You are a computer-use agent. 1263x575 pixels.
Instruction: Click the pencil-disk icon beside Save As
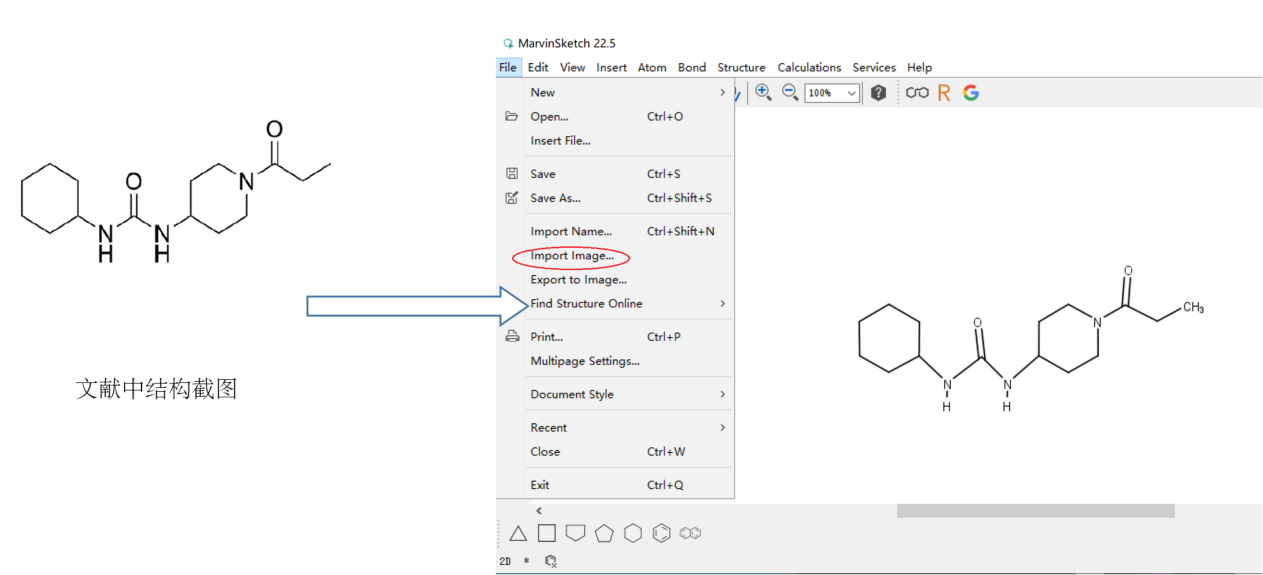pyautogui.click(x=512, y=198)
